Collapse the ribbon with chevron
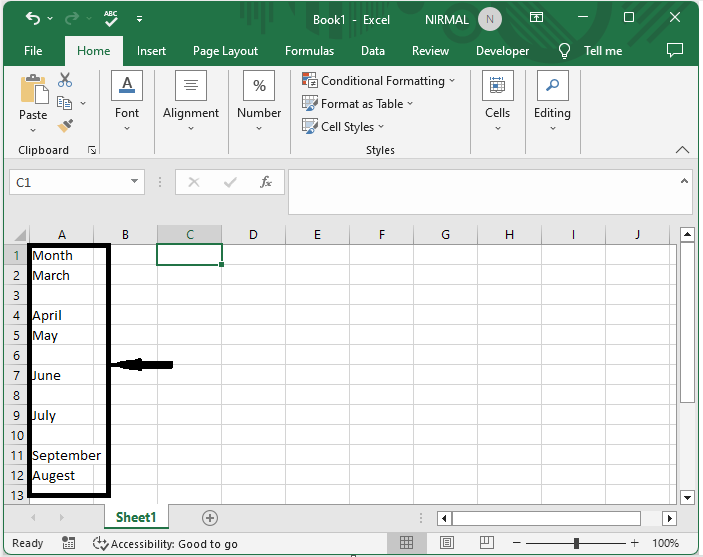This screenshot has height=557, width=703. pyautogui.click(x=682, y=150)
